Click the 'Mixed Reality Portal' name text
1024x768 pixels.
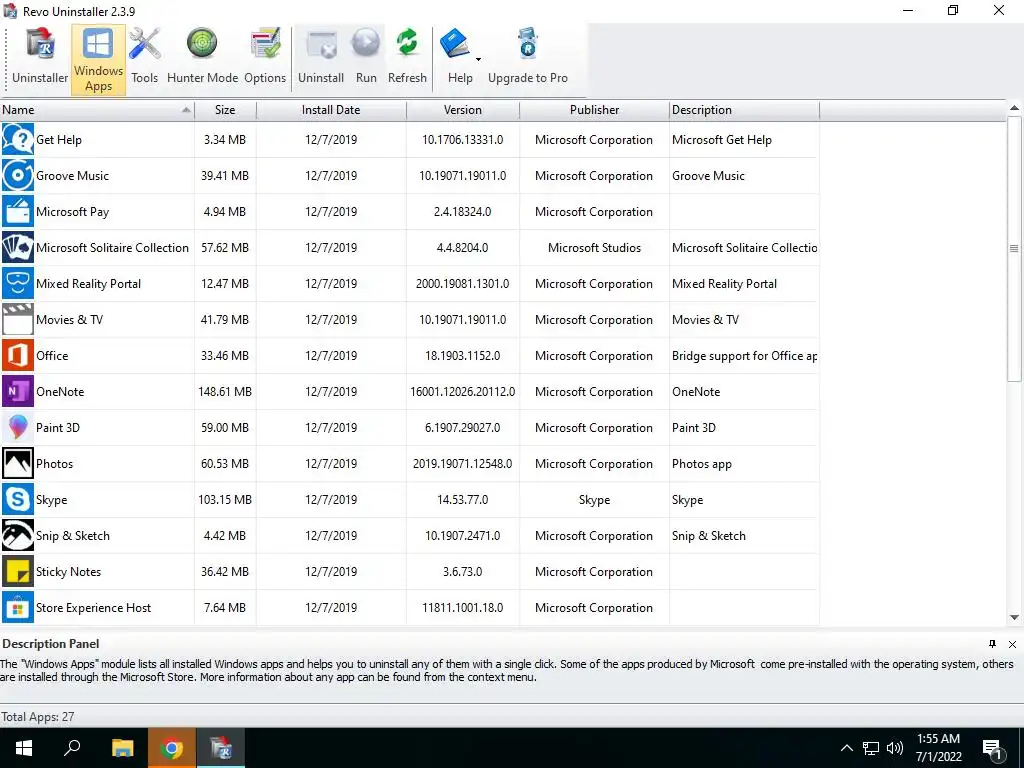(x=88, y=283)
